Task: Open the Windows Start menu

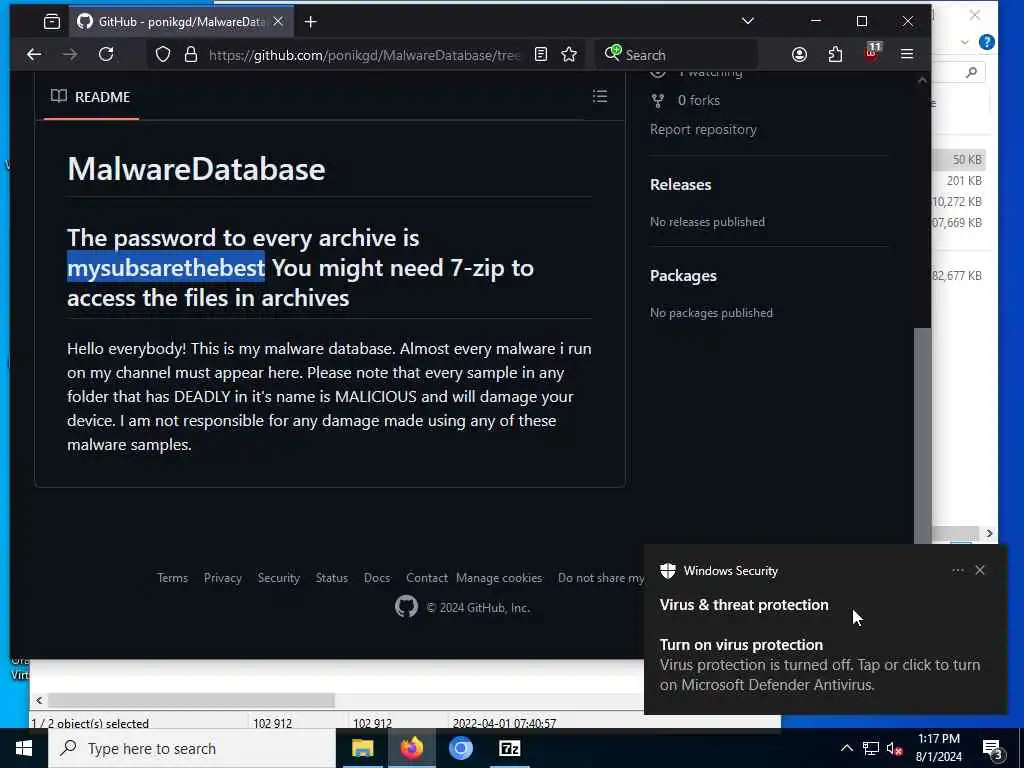Action: (24, 748)
